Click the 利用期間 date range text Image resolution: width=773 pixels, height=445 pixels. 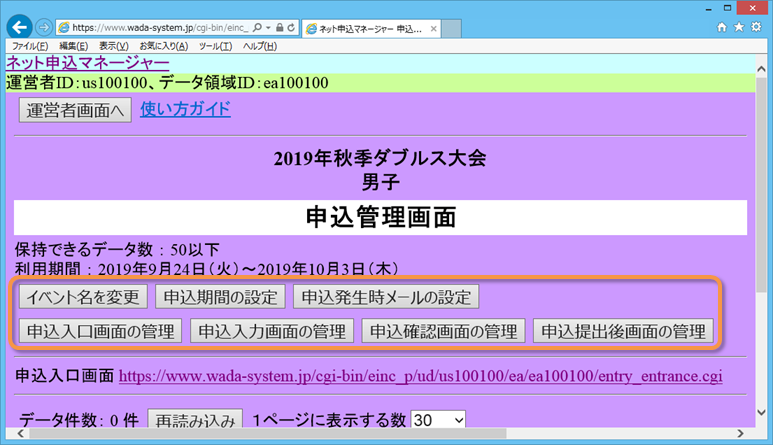pyautogui.click(x=206, y=269)
